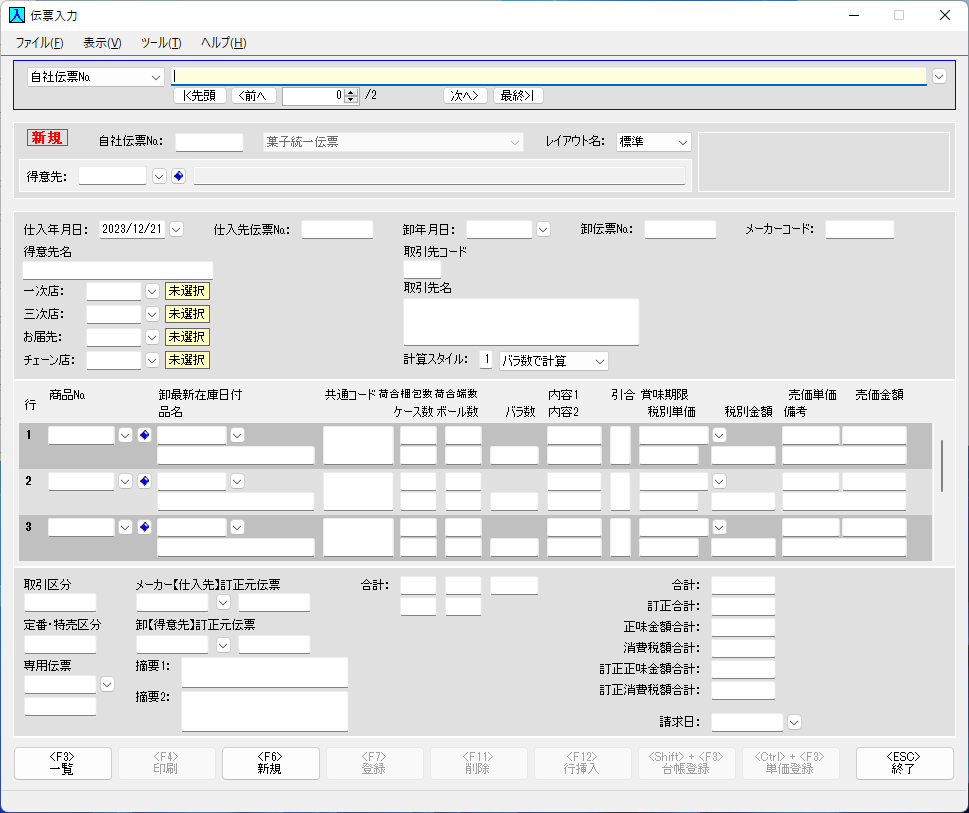Screen dimensions: 969x813
Task: Click the 計算スタイル number field showing 1
Action: (x=486, y=360)
